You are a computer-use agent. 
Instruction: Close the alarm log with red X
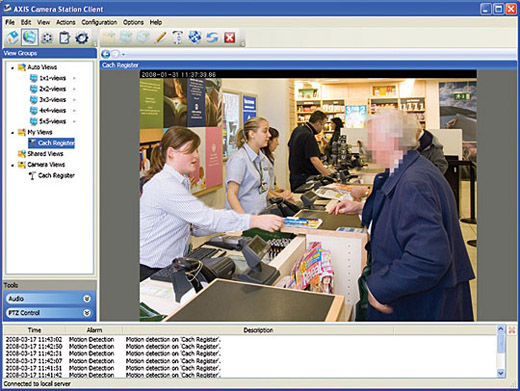click(x=512, y=330)
